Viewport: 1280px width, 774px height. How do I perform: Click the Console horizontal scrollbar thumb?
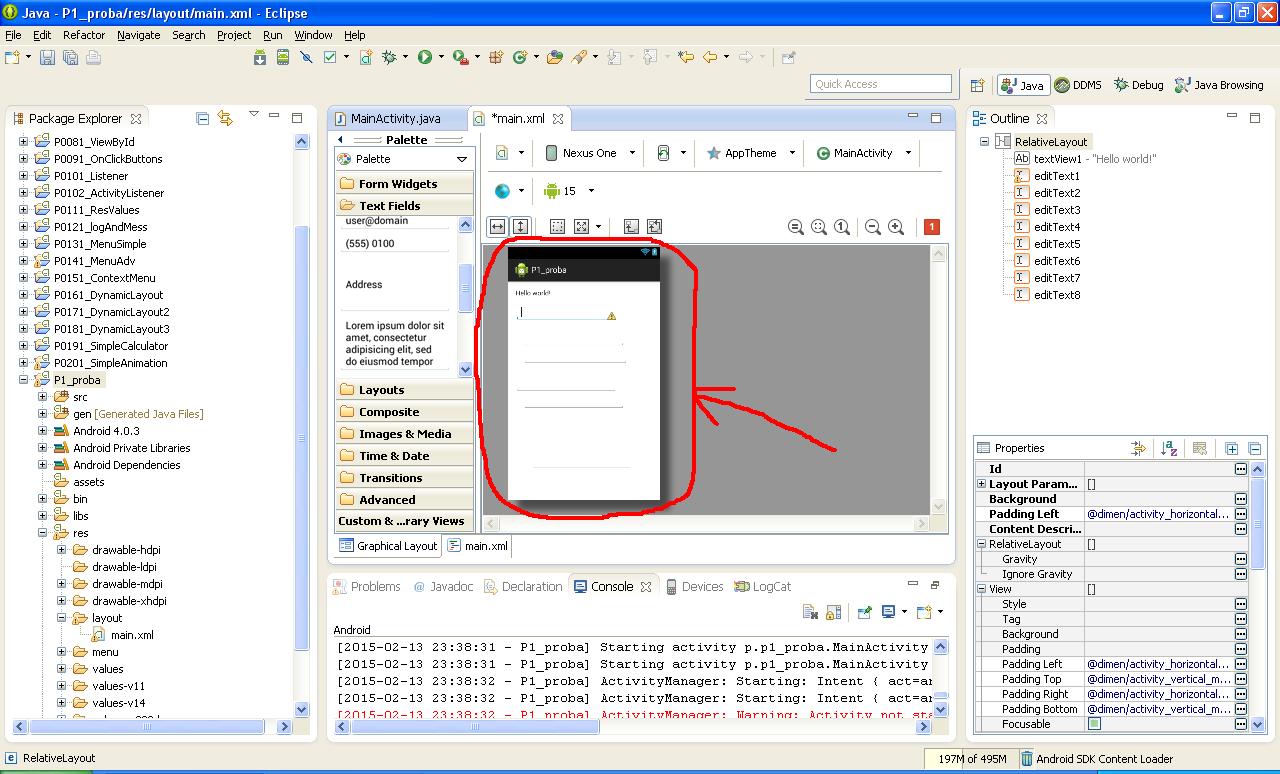[474, 727]
